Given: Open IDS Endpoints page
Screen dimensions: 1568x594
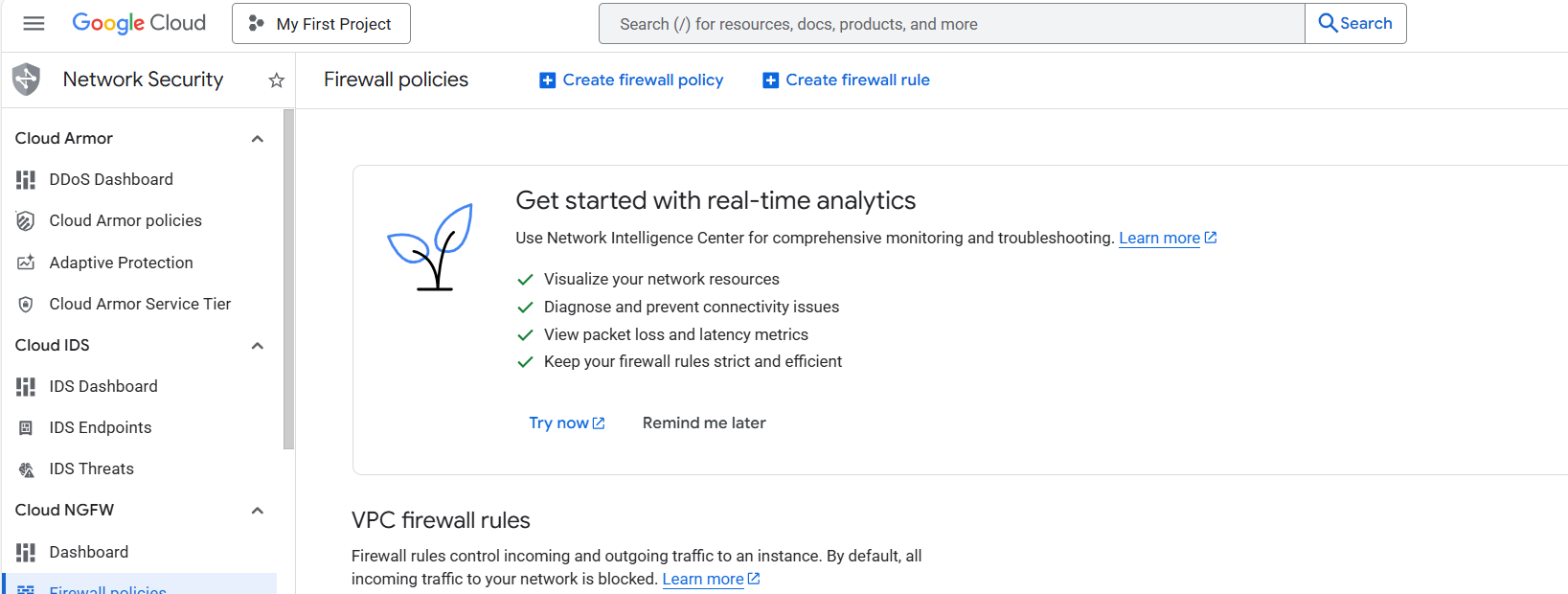Looking at the screenshot, I should coord(101,428).
